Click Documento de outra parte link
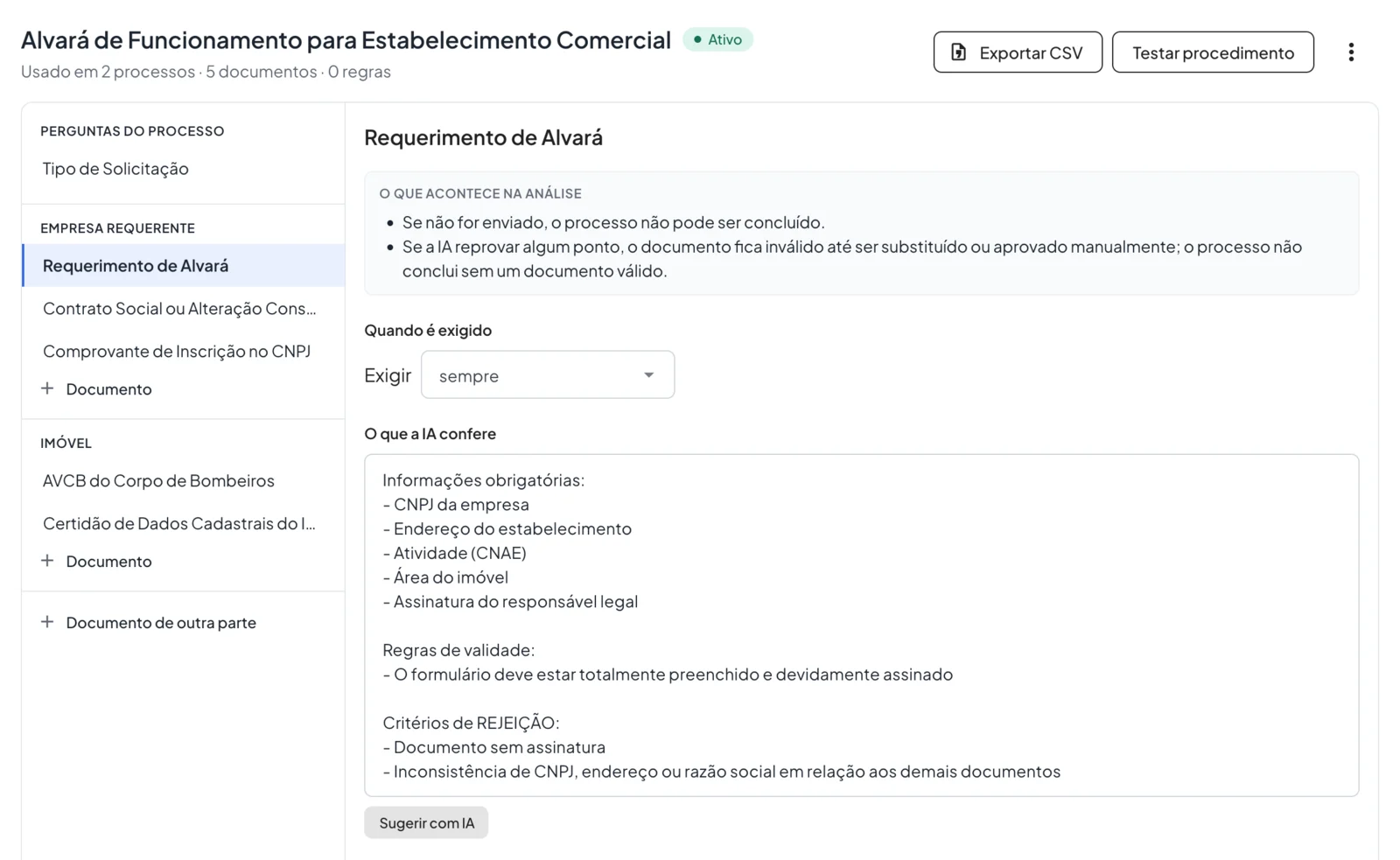This screenshot has height=860, width=1400. click(161, 623)
